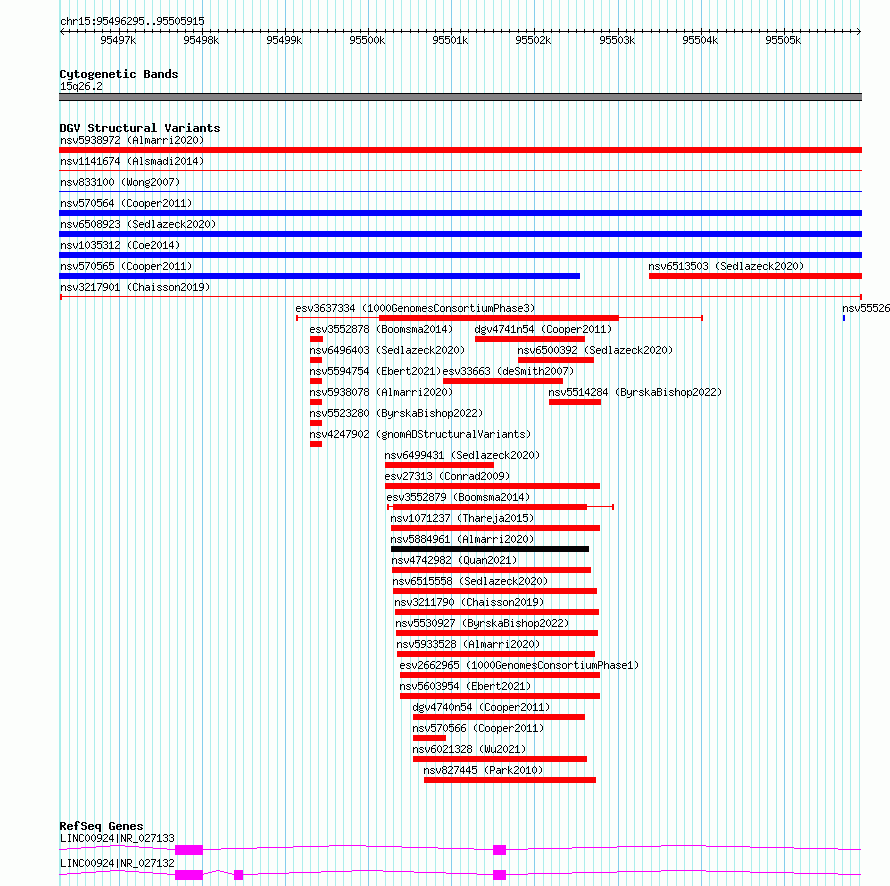The width and height of the screenshot is (890, 886).
Task: Select nsv827445 (Park2010) variant
Action: (x=483, y=770)
